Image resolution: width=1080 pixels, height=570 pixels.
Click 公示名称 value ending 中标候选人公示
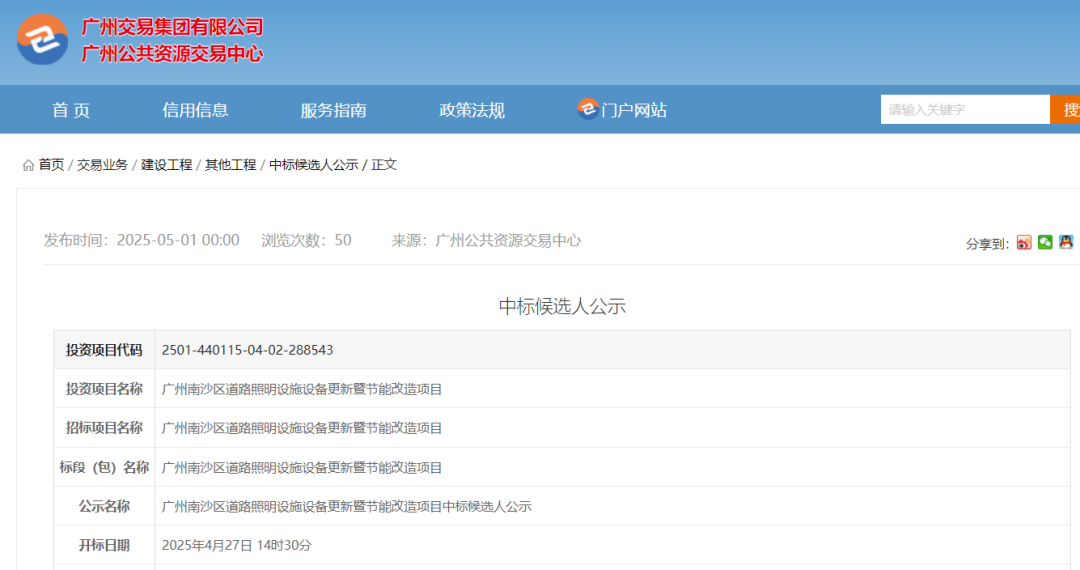[x=346, y=506]
